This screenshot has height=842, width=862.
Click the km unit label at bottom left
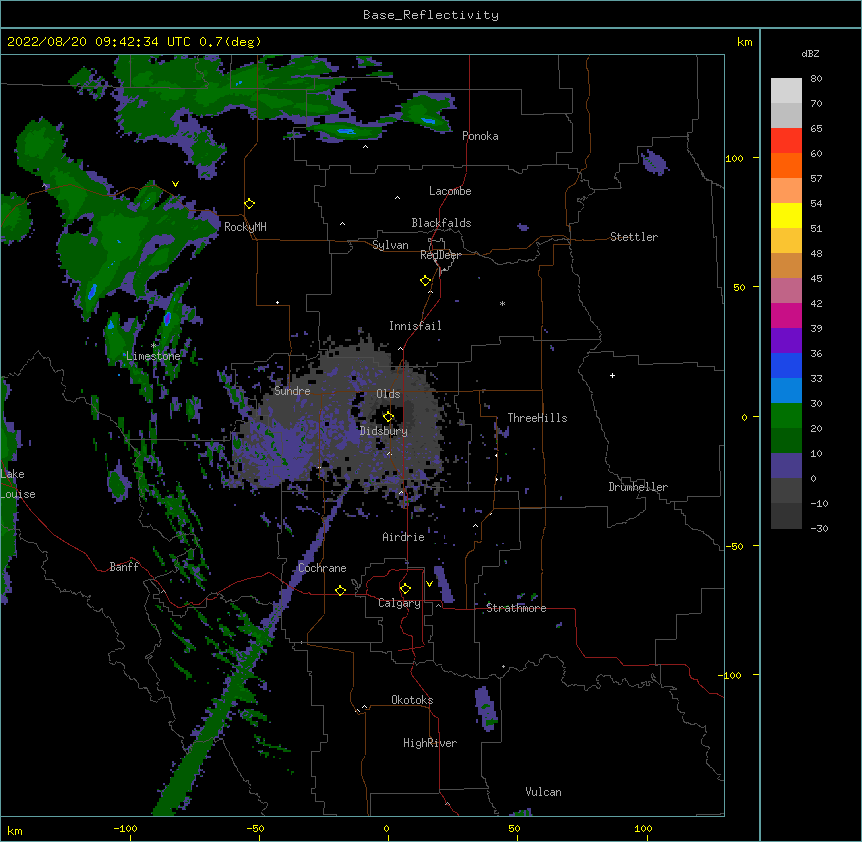pyautogui.click(x=15, y=831)
